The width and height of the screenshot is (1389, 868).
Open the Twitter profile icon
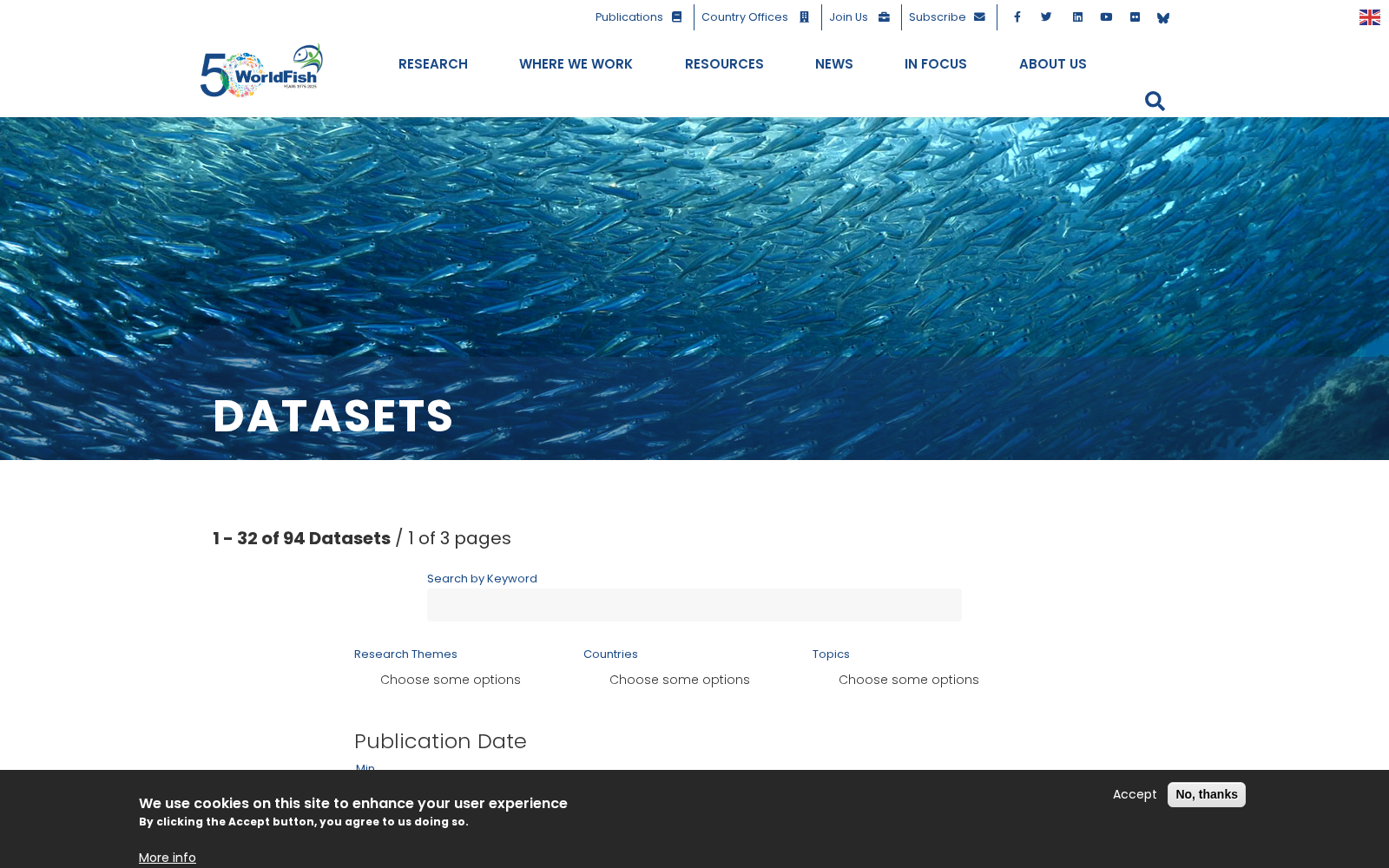tap(1046, 17)
